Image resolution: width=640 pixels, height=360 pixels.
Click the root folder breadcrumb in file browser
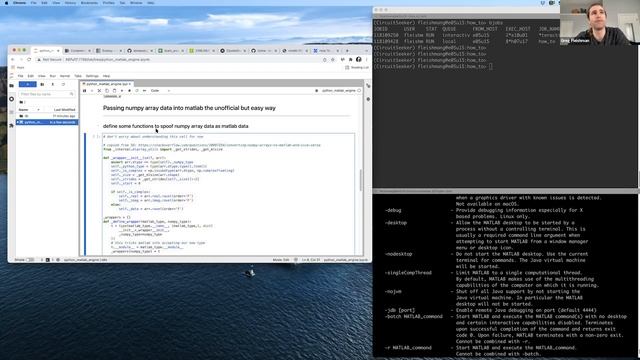[22, 102]
